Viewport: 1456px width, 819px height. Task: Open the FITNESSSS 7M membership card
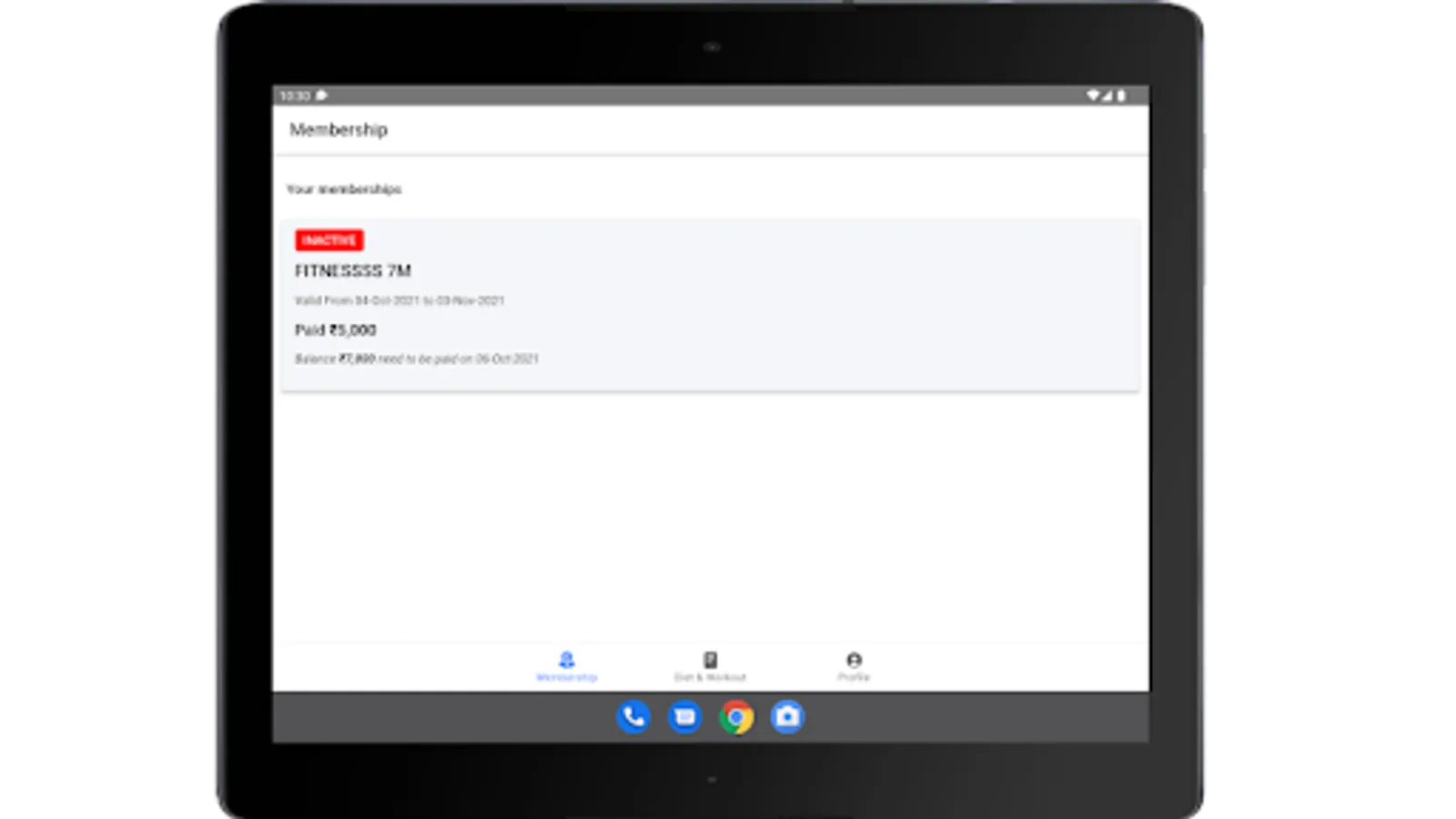(x=353, y=270)
